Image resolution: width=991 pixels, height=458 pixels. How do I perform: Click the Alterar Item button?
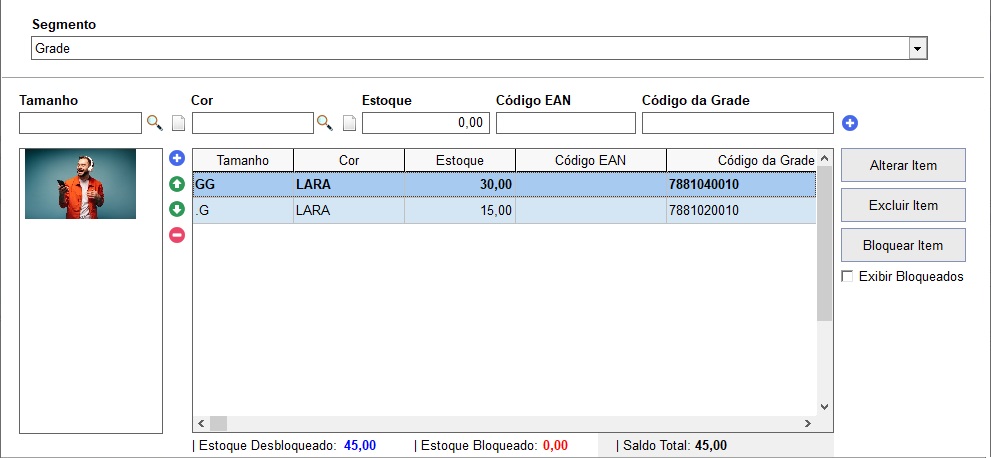point(903,166)
